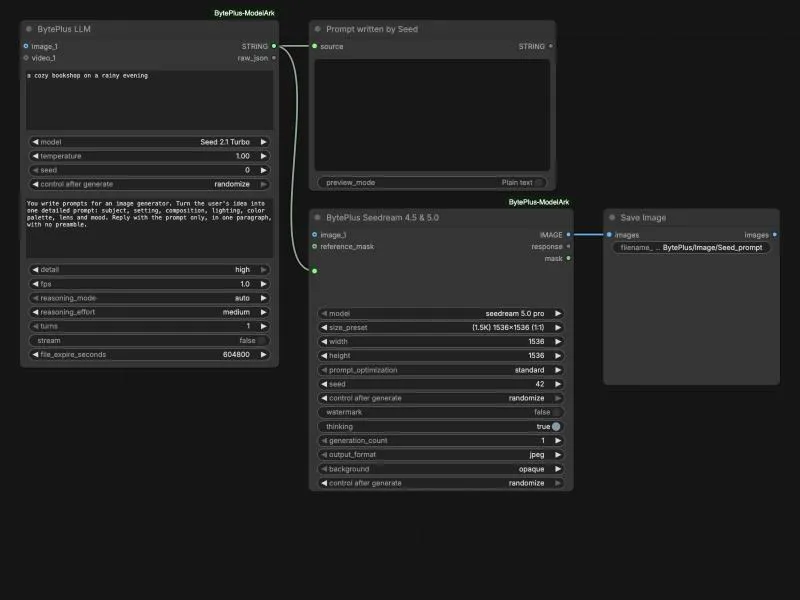Screen dimensions: 800x600
Task: Open the output_format dropdown set to jpeg
Action: pyautogui.click(x=441, y=455)
